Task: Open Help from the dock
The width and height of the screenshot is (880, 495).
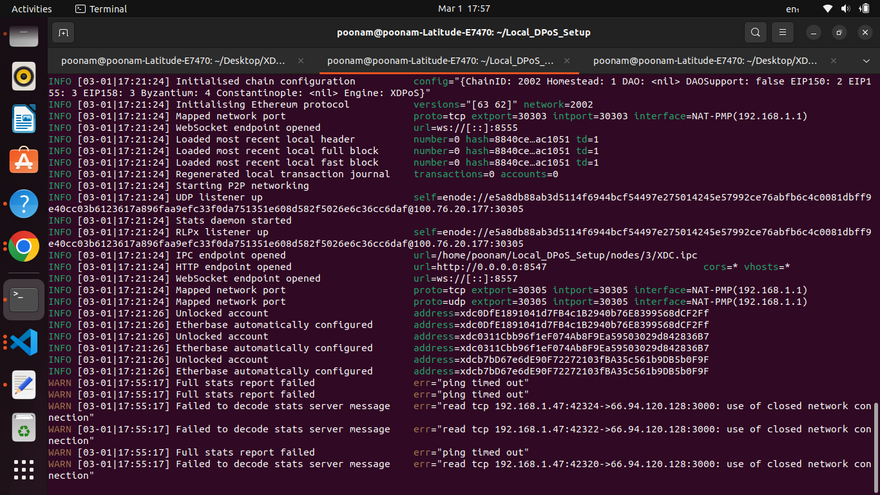Action: tap(24, 204)
